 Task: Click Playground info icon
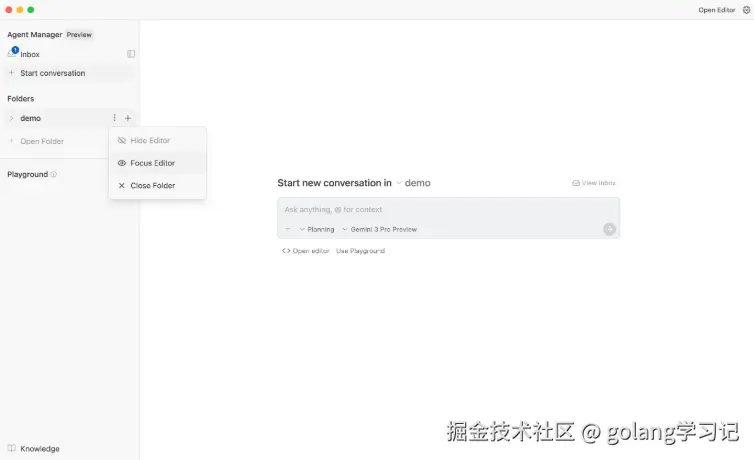pyautogui.click(x=53, y=174)
